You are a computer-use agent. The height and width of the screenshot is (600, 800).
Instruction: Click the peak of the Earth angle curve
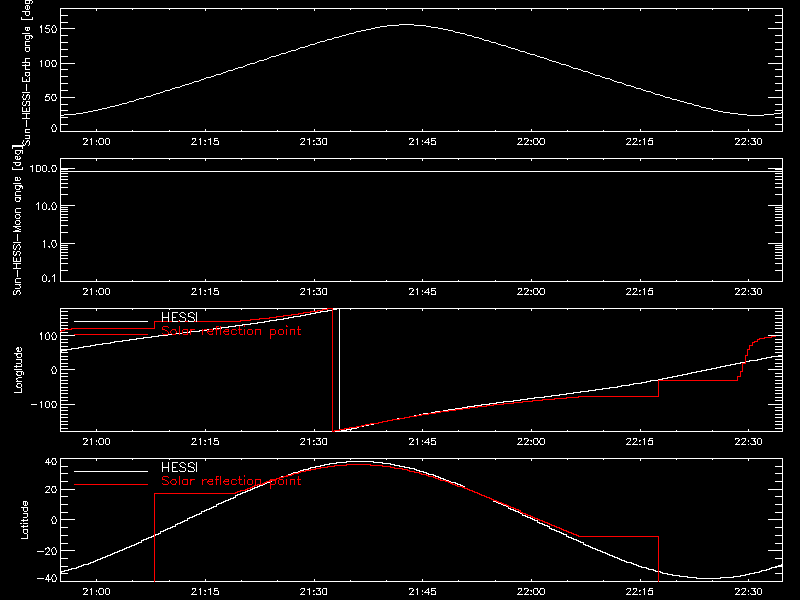click(407, 24)
